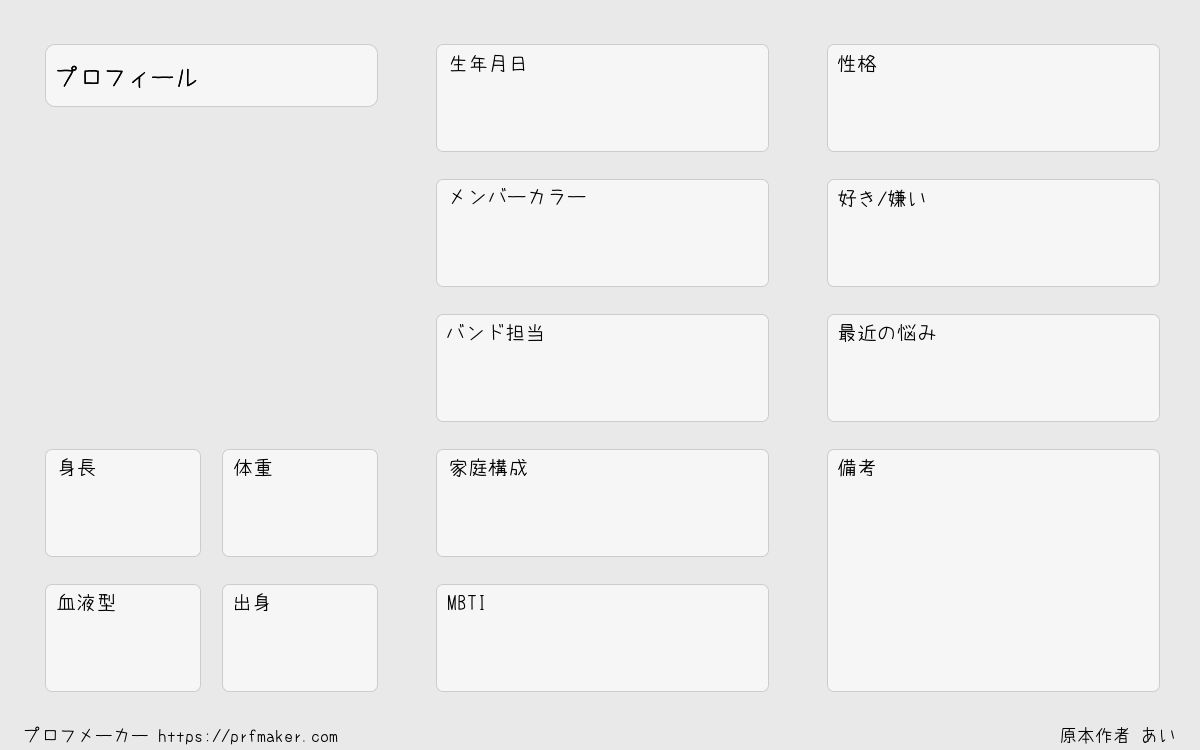Select the 出身 field
The width and height of the screenshot is (1200, 750).
[x=300, y=638]
